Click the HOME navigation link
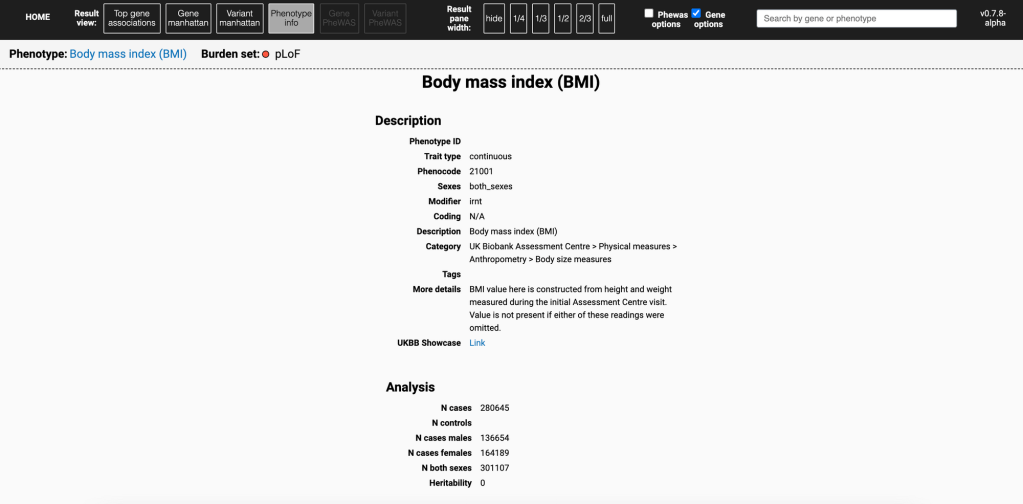The width and height of the screenshot is (1023, 504). (x=37, y=18)
